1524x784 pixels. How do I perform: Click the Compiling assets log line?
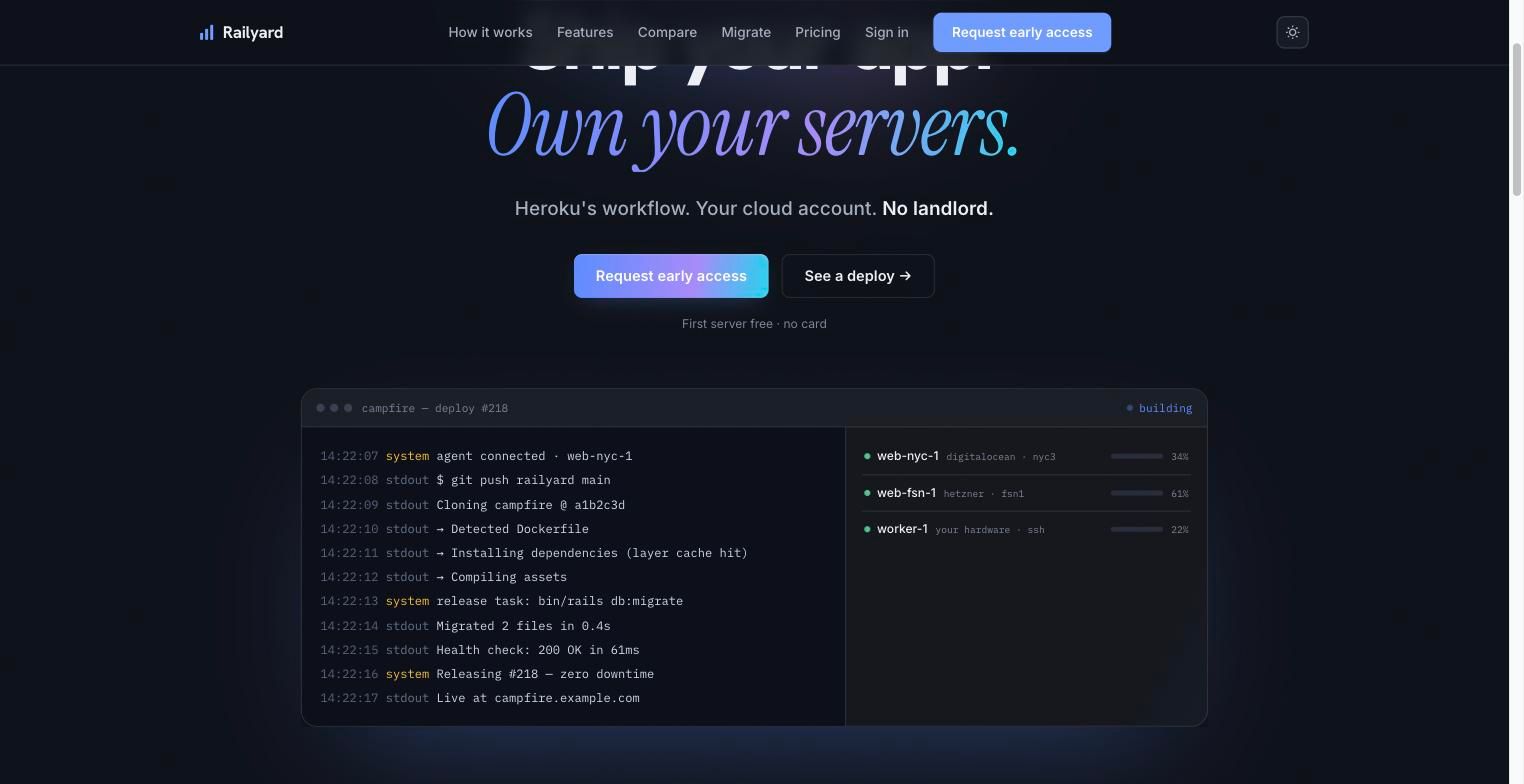(444, 577)
